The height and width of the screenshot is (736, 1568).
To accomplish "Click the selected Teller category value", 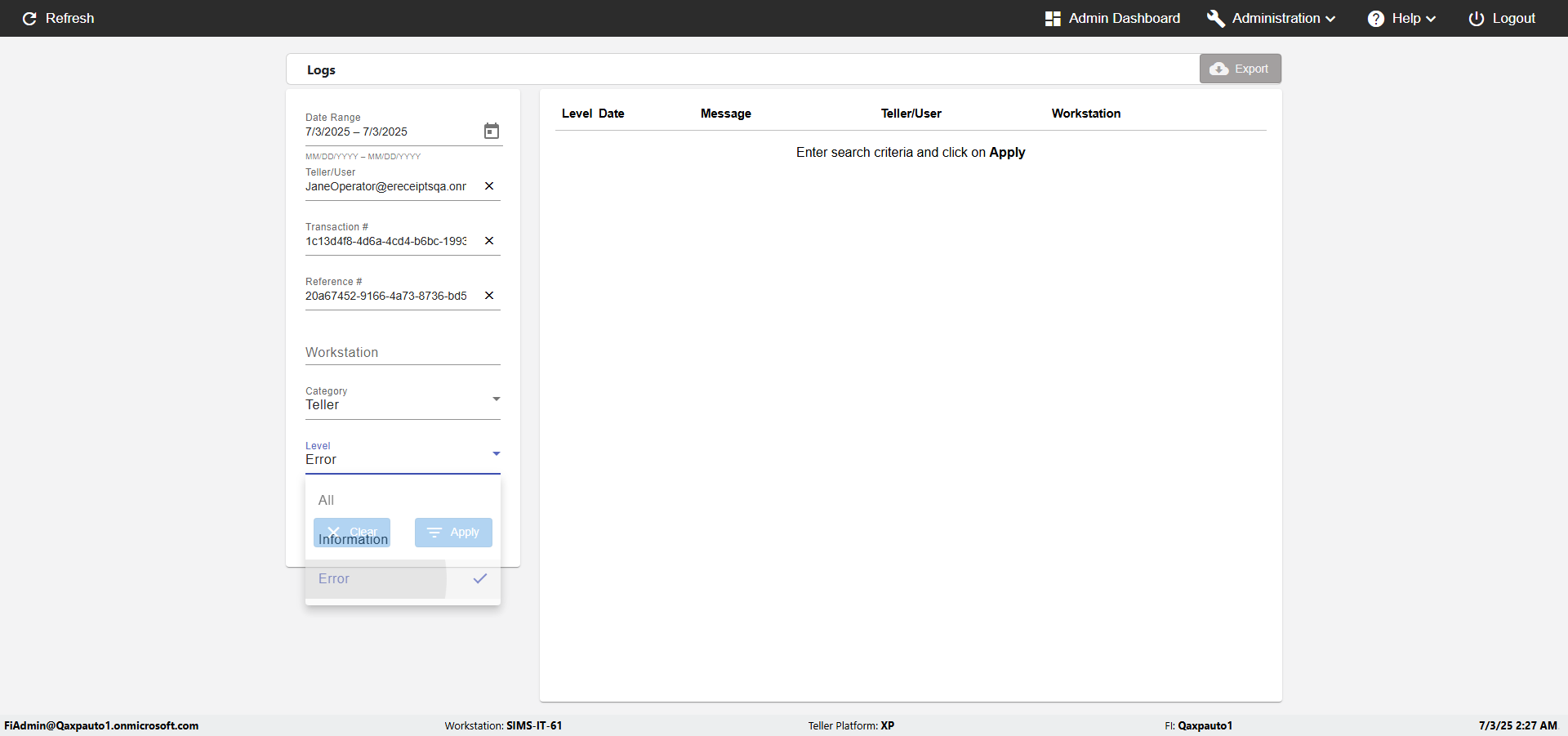I will [323, 405].
